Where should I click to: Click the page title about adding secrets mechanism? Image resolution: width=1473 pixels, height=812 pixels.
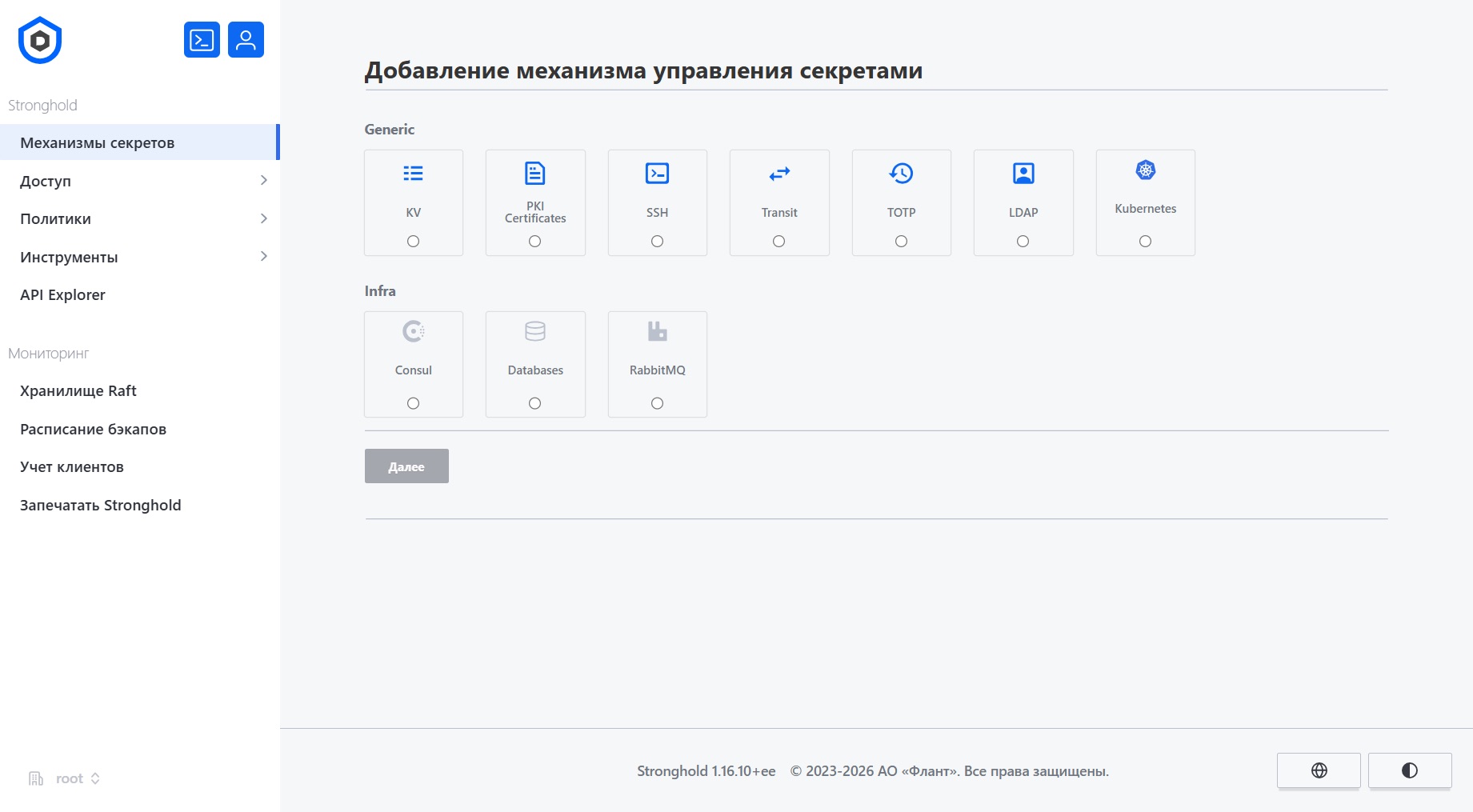(644, 70)
